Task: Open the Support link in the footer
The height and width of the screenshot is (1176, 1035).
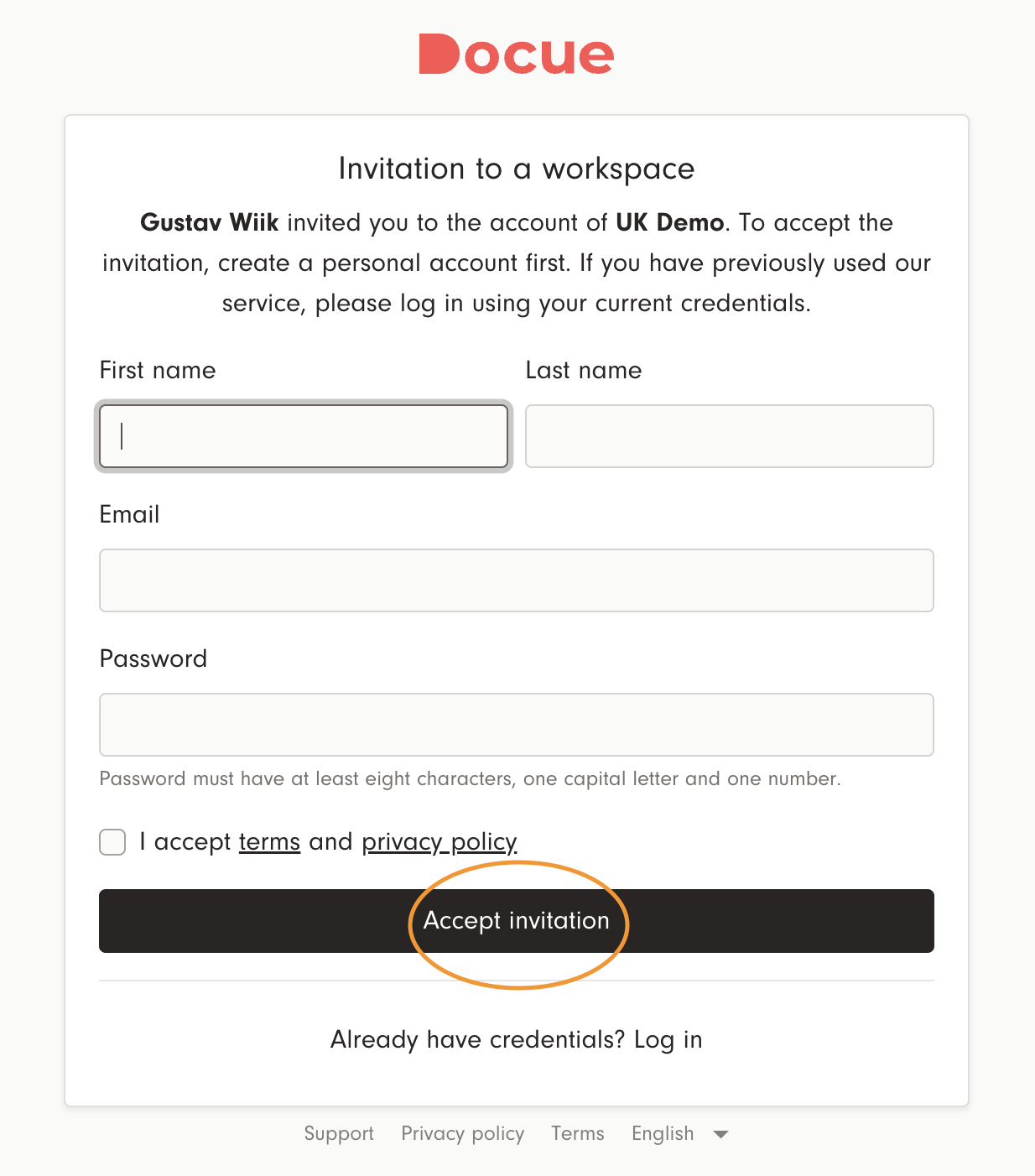Action: (x=339, y=1134)
